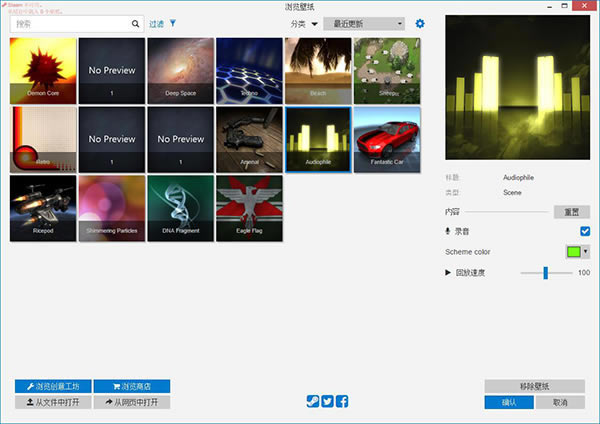This screenshot has height=424, width=600.
Task: Click the 浏览创意工坊 workshop button
Action: pyautogui.click(x=53, y=386)
